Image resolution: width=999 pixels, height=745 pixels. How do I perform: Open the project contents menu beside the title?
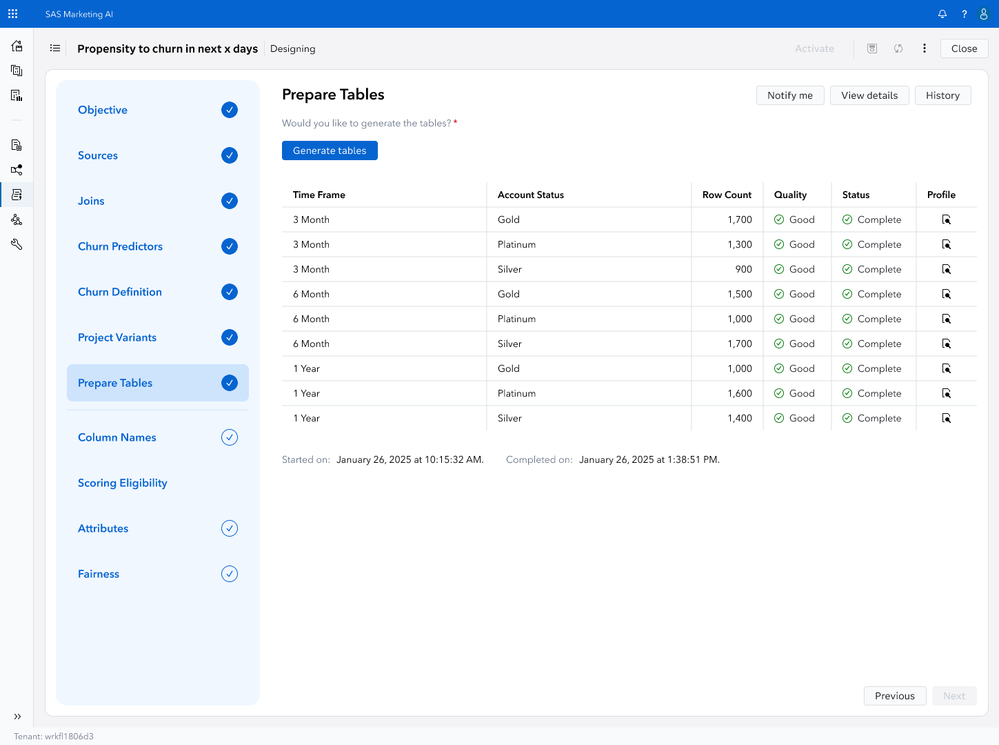pos(55,48)
